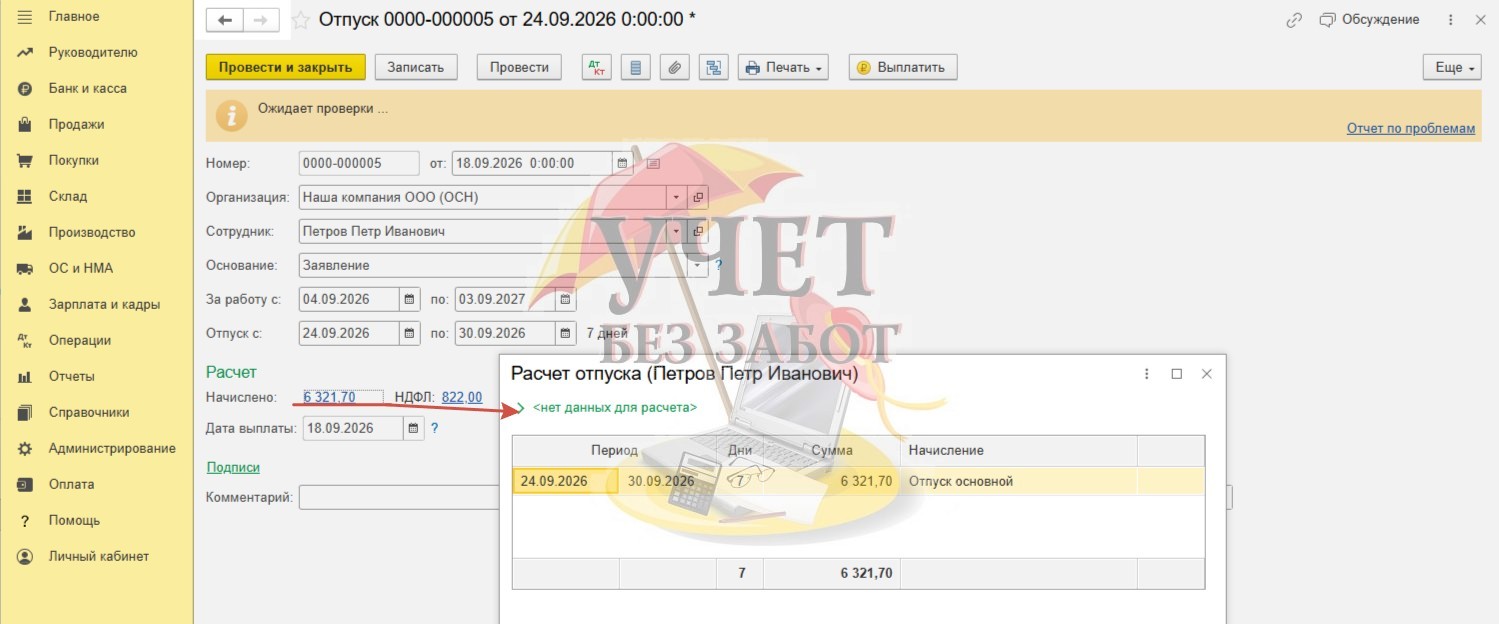Open Зарплата и кадры section in sidebar
Screen dimensions: 1499x624
pyautogui.click(x=104, y=304)
